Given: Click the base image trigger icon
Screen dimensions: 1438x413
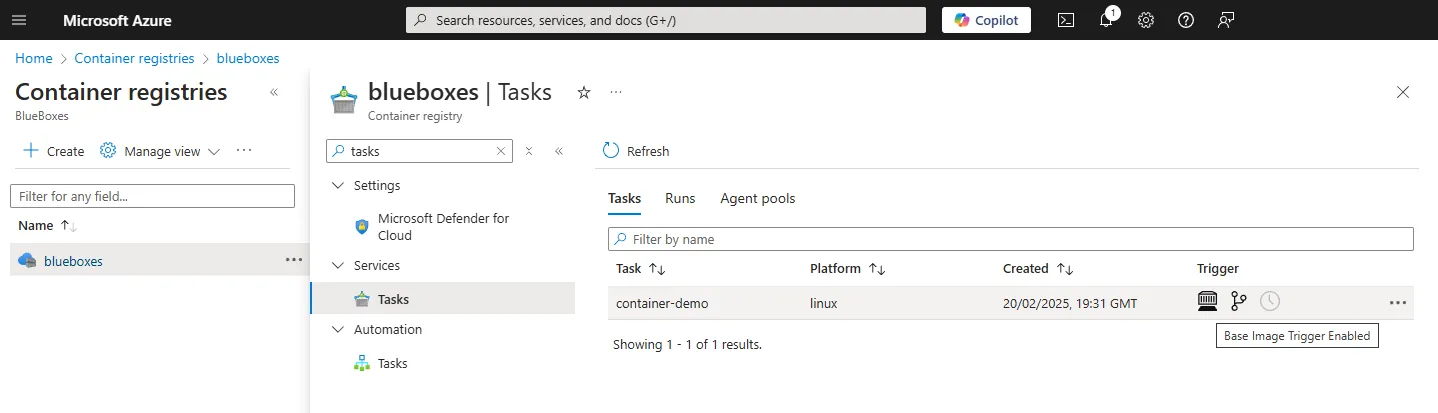Looking at the screenshot, I should click(1208, 301).
